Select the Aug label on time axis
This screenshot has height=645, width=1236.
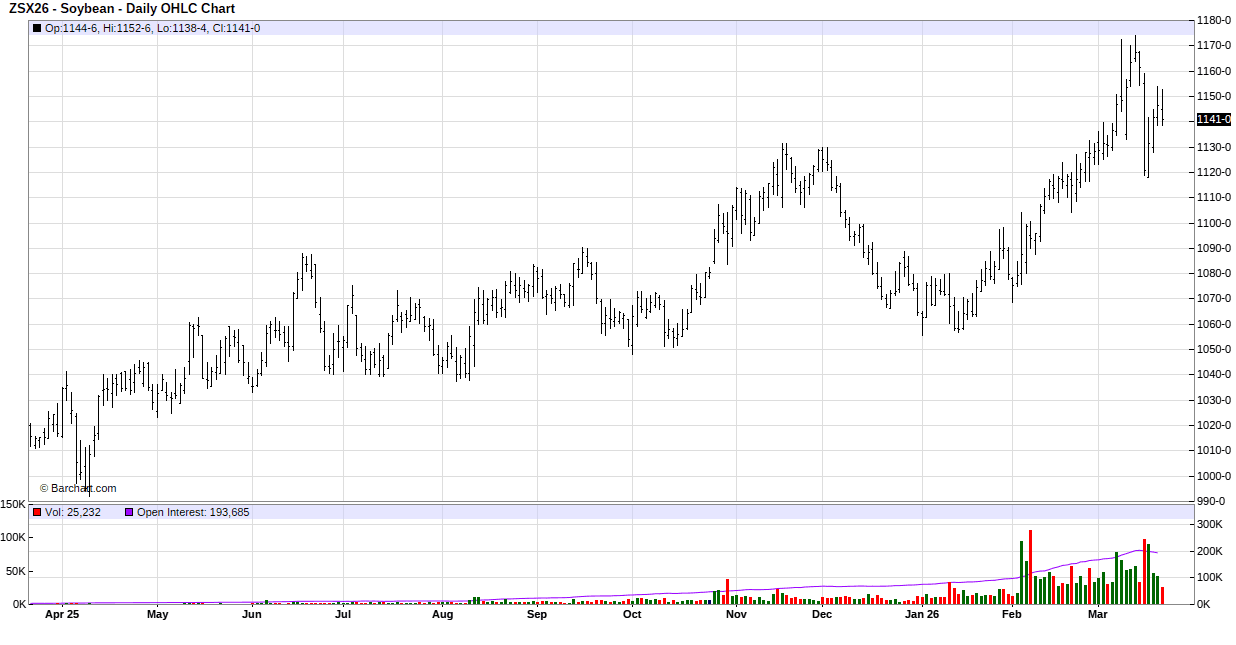pos(443,615)
